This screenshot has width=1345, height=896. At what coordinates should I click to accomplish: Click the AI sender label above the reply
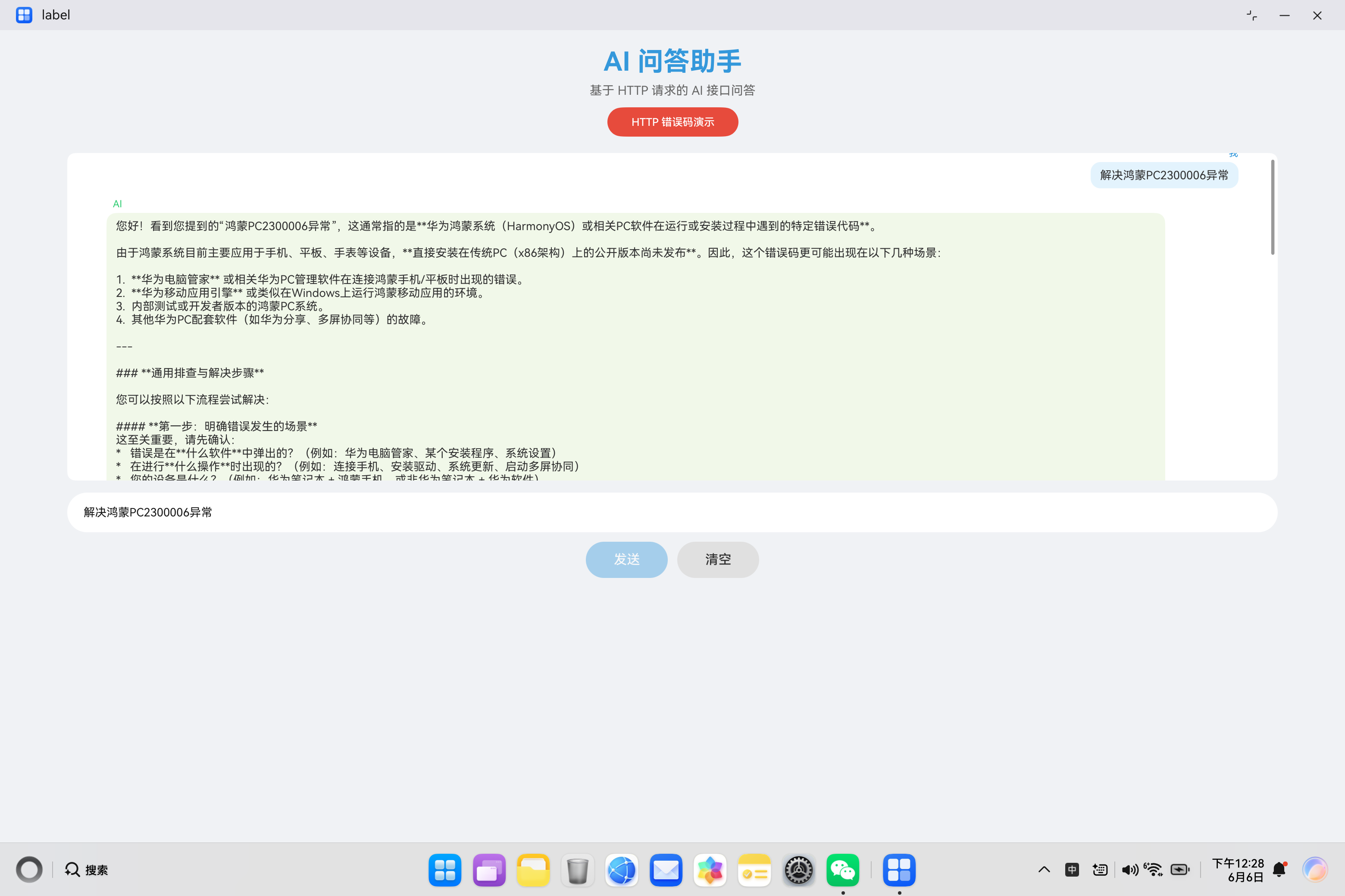[117, 204]
